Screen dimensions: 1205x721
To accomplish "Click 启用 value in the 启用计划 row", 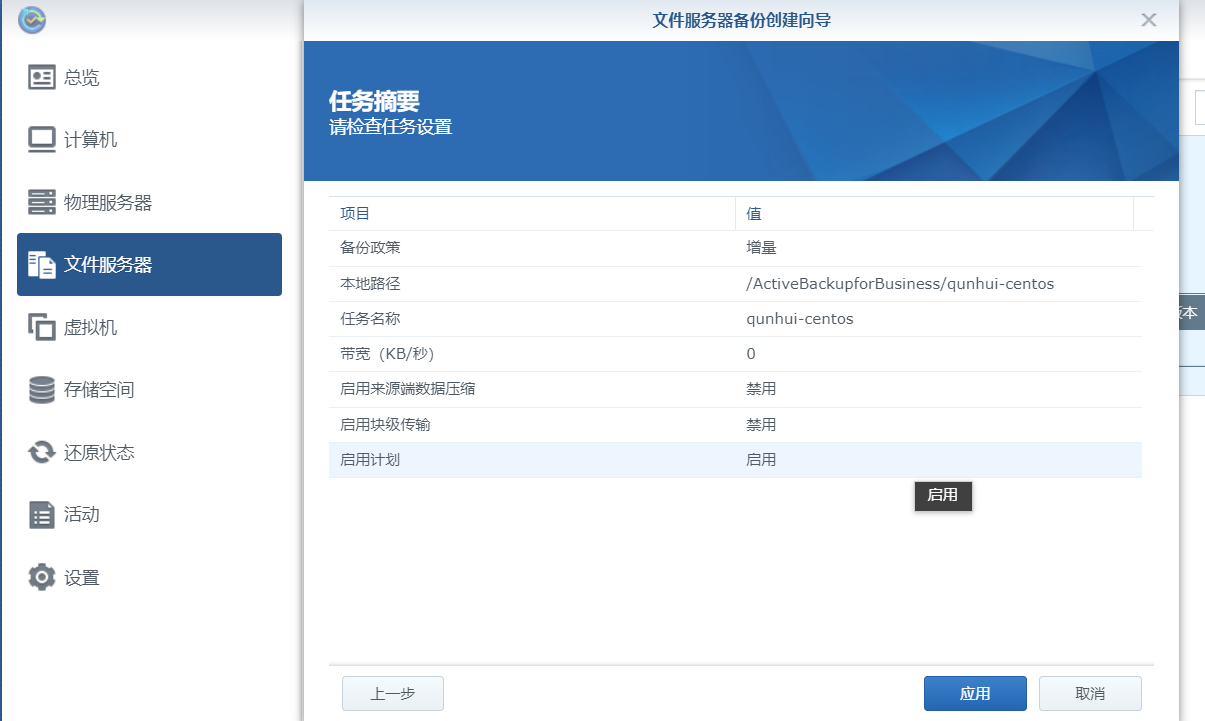I will pyautogui.click(x=761, y=460).
